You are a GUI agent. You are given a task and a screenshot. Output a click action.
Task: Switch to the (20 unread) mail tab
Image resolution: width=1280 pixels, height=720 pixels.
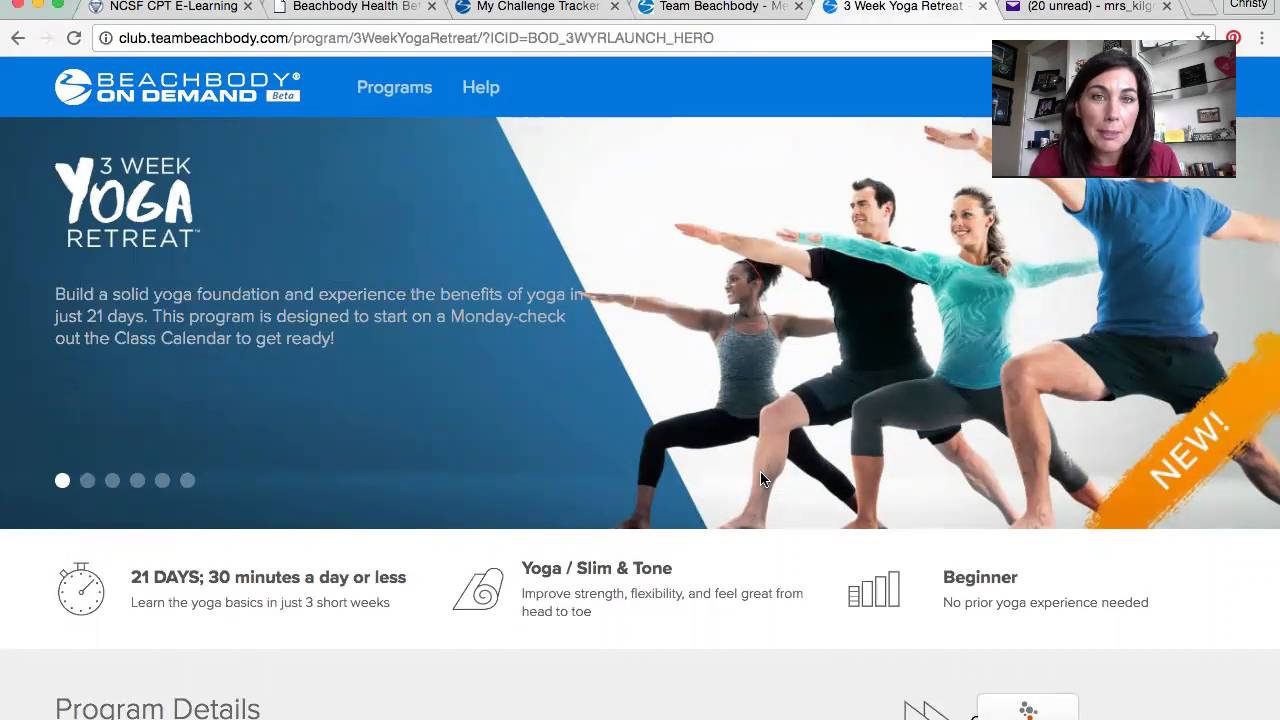click(1090, 7)
